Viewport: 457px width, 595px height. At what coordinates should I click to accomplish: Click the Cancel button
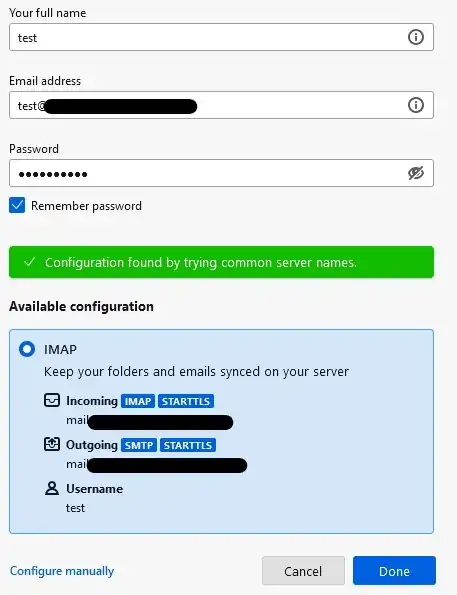pyautogui.click(x=303, y=571)
